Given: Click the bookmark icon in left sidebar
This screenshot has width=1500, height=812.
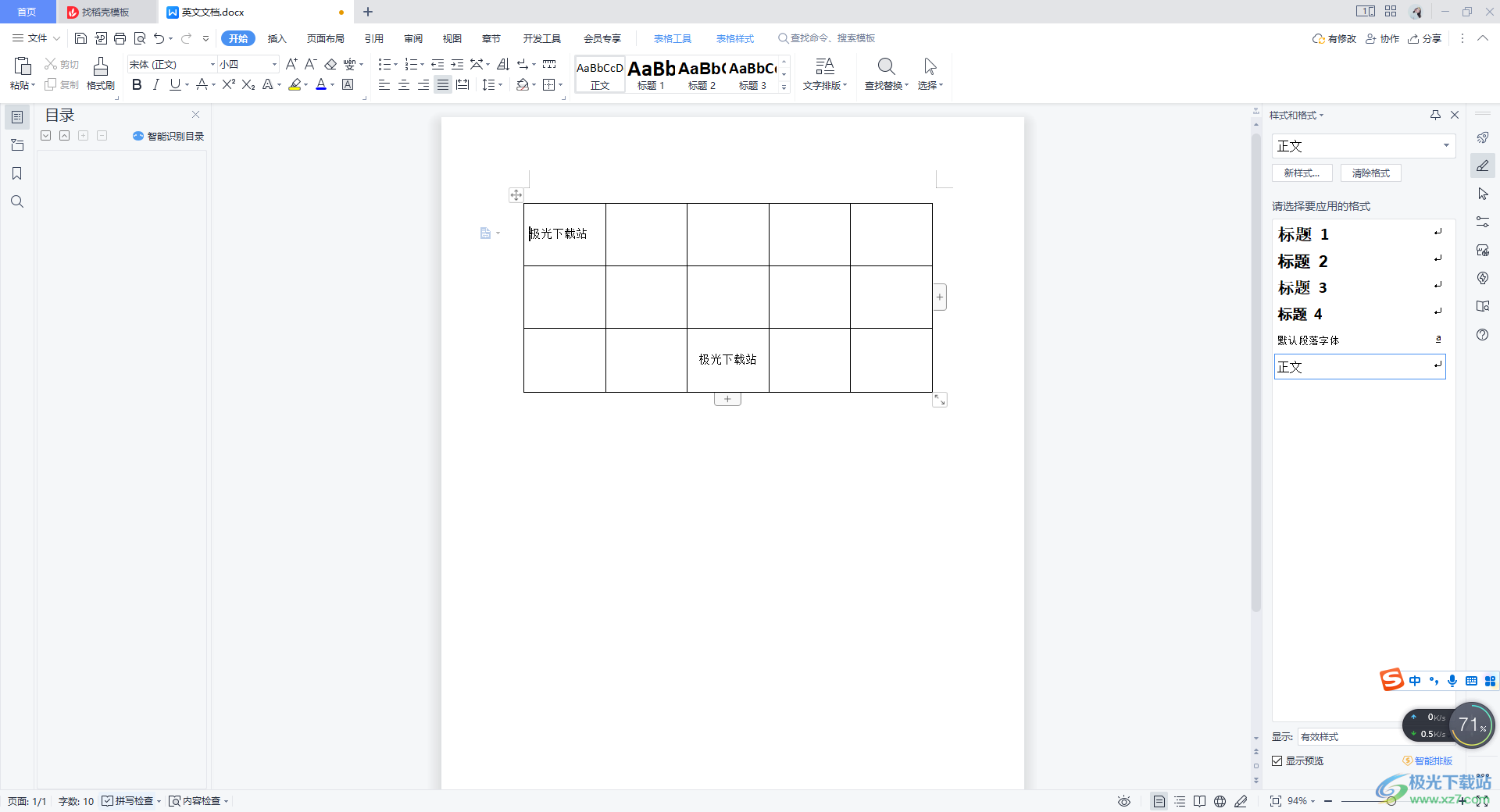Looking at the screenshot, I should pos(16,173).
